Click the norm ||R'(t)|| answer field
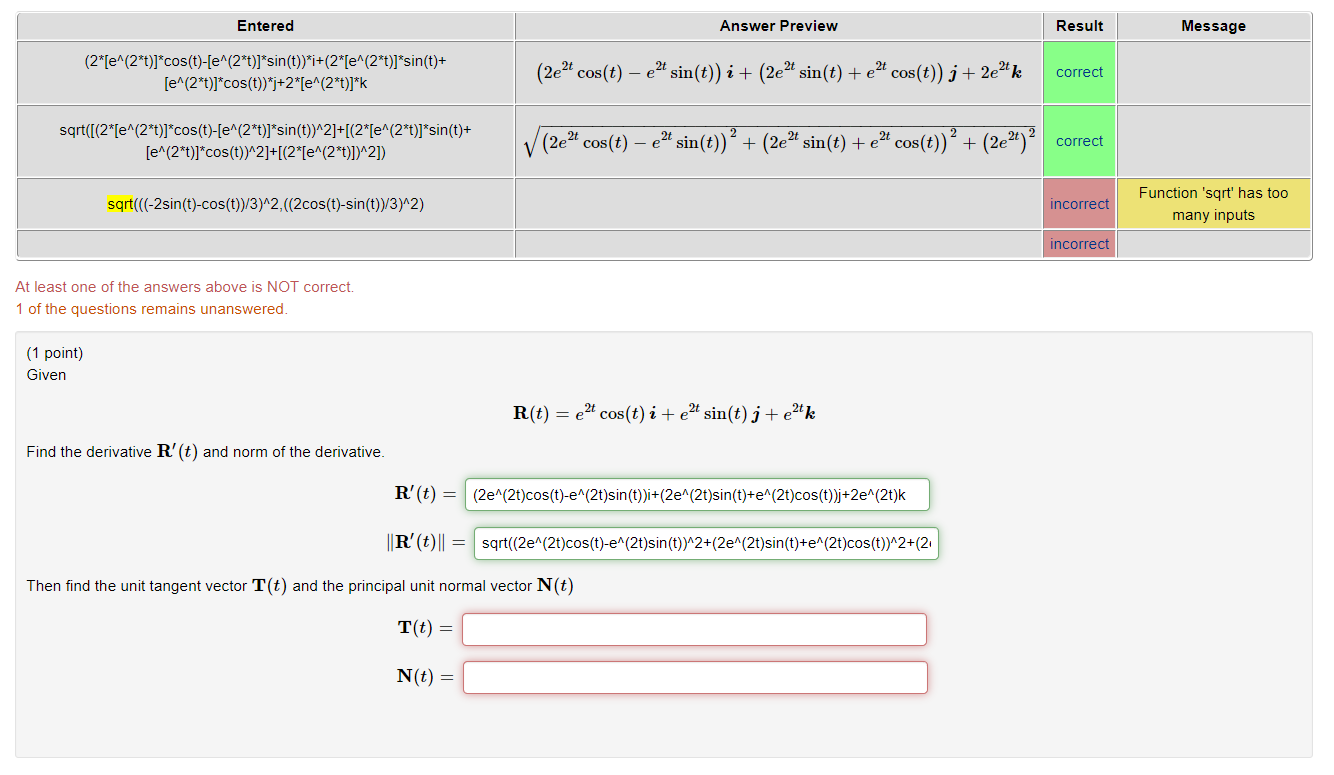Screen dimensions: 1334x775 (704, 544)
